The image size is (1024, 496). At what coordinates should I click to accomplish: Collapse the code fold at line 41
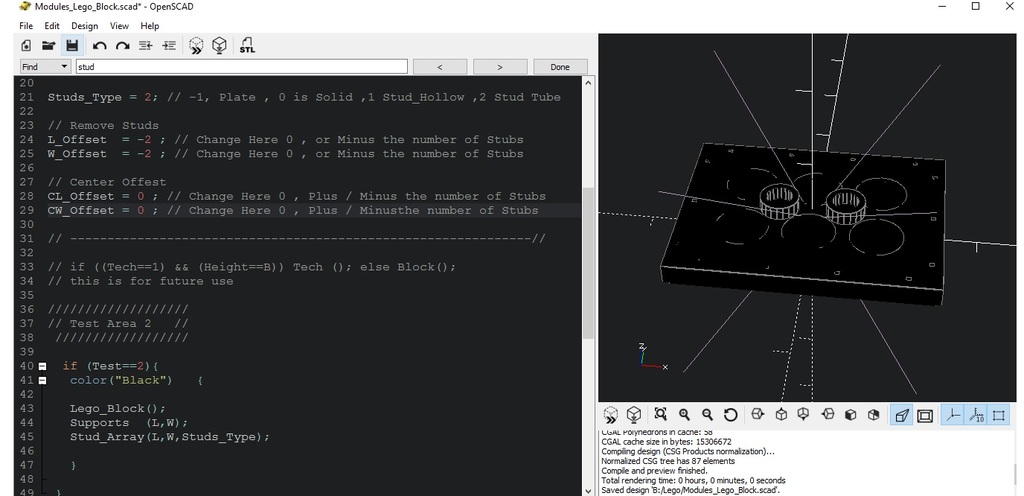[42, 380]
